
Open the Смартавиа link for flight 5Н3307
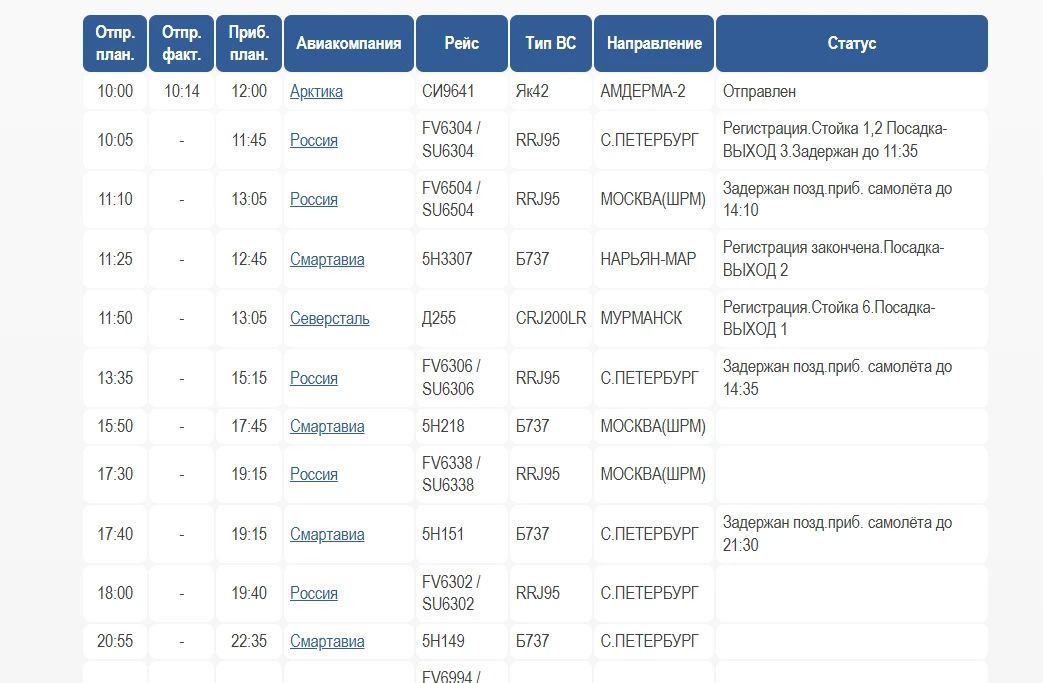coord(327,259)
